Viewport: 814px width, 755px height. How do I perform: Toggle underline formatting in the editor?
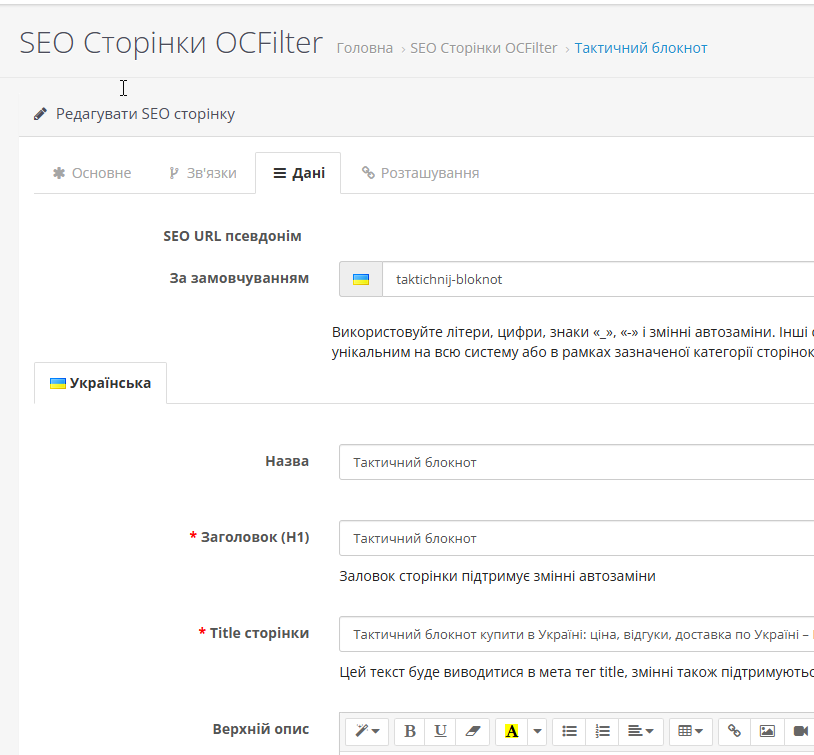point(440,731)
